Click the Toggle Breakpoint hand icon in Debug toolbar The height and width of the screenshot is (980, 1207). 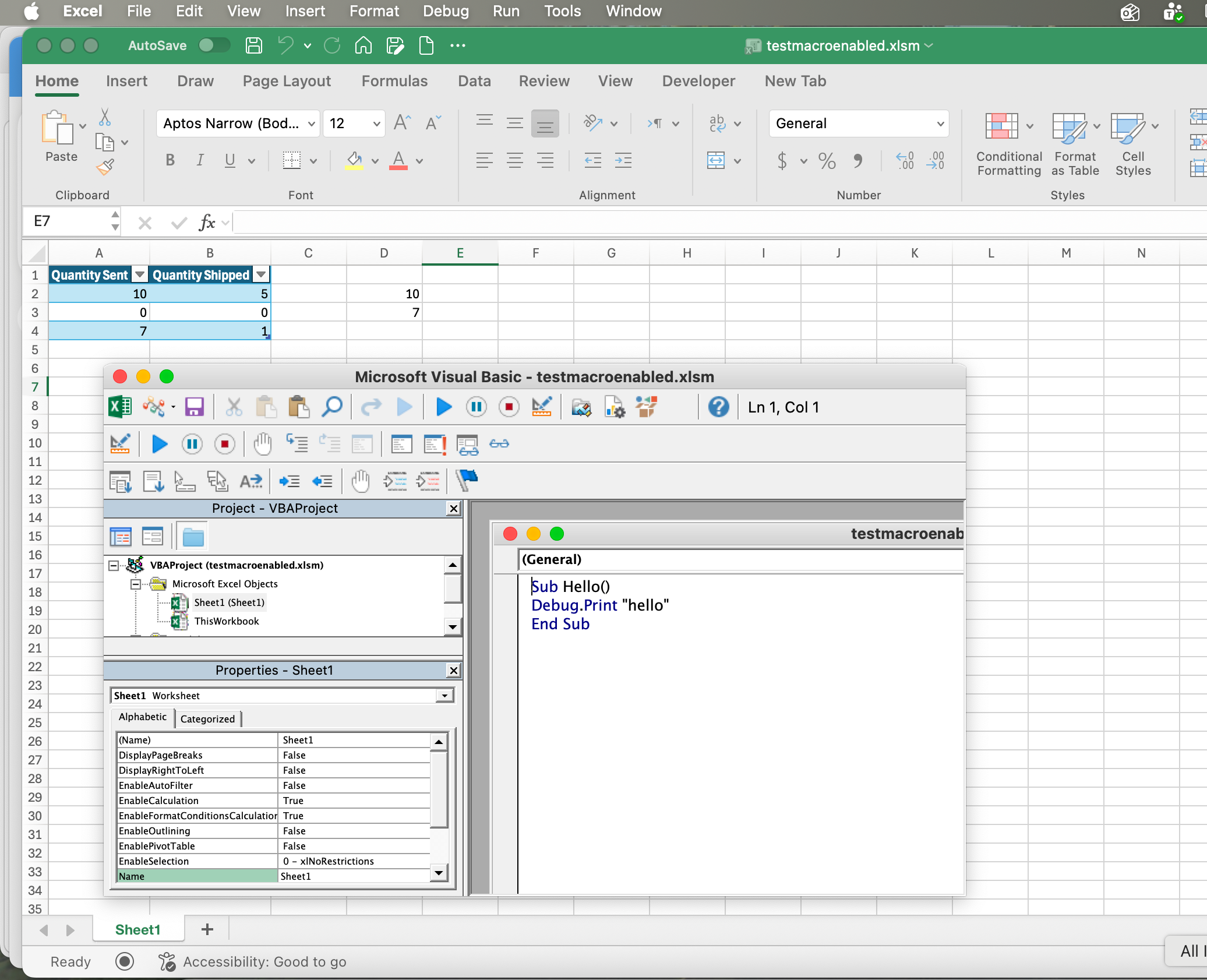[x=263, y=444]
